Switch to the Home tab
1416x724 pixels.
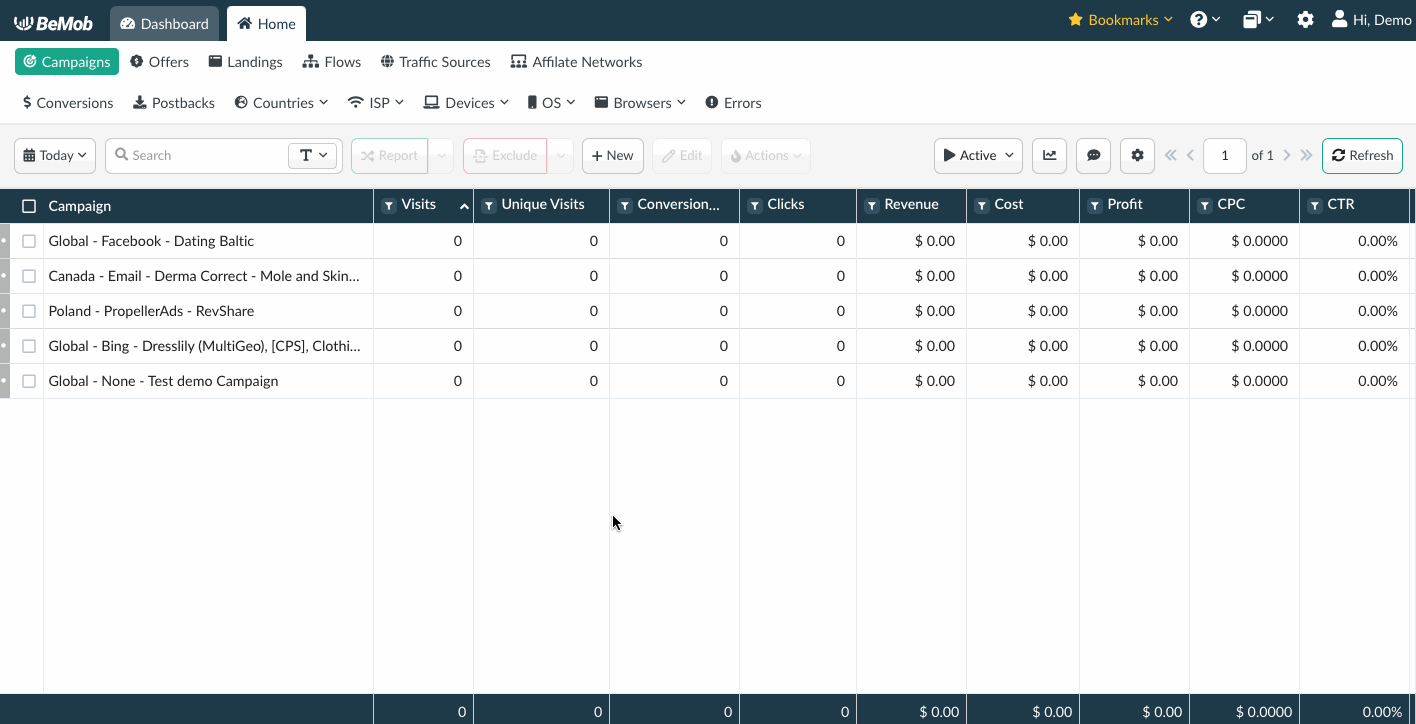266,23
